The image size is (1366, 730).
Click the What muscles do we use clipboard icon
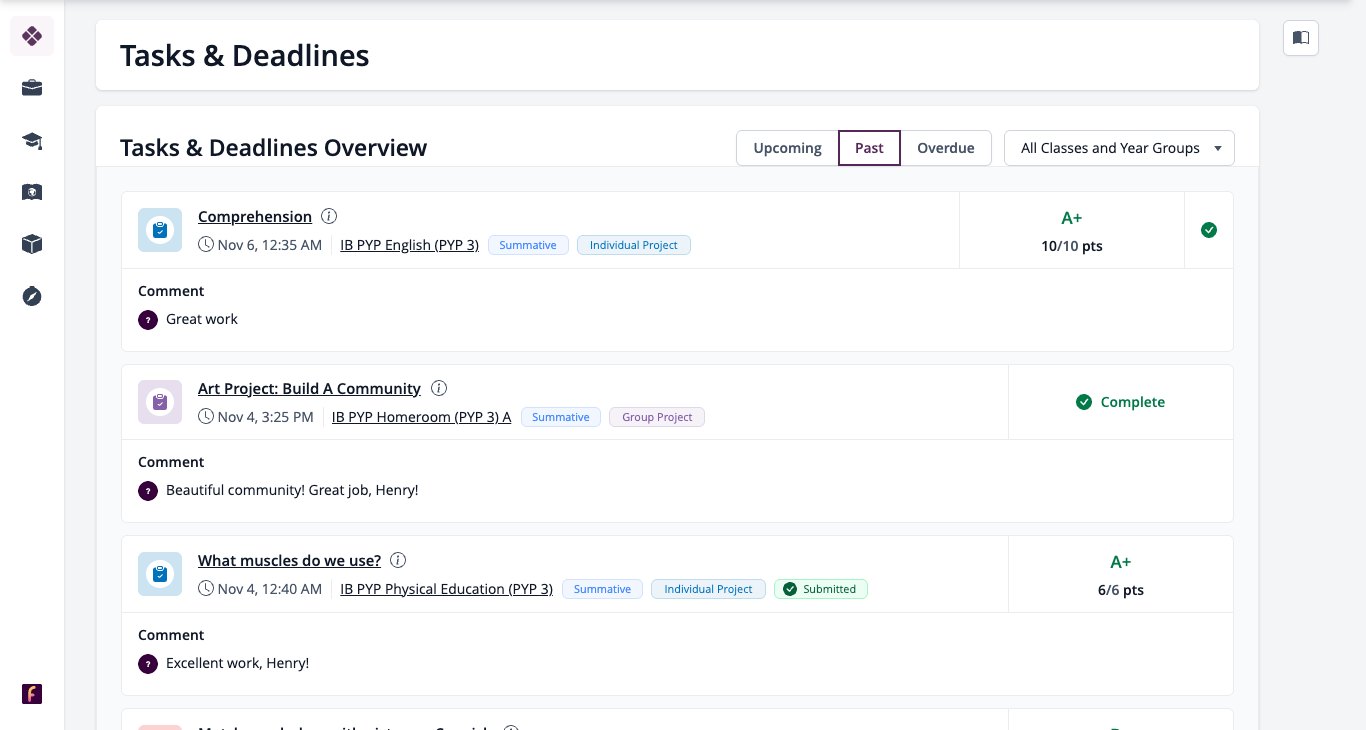point(160,574)
